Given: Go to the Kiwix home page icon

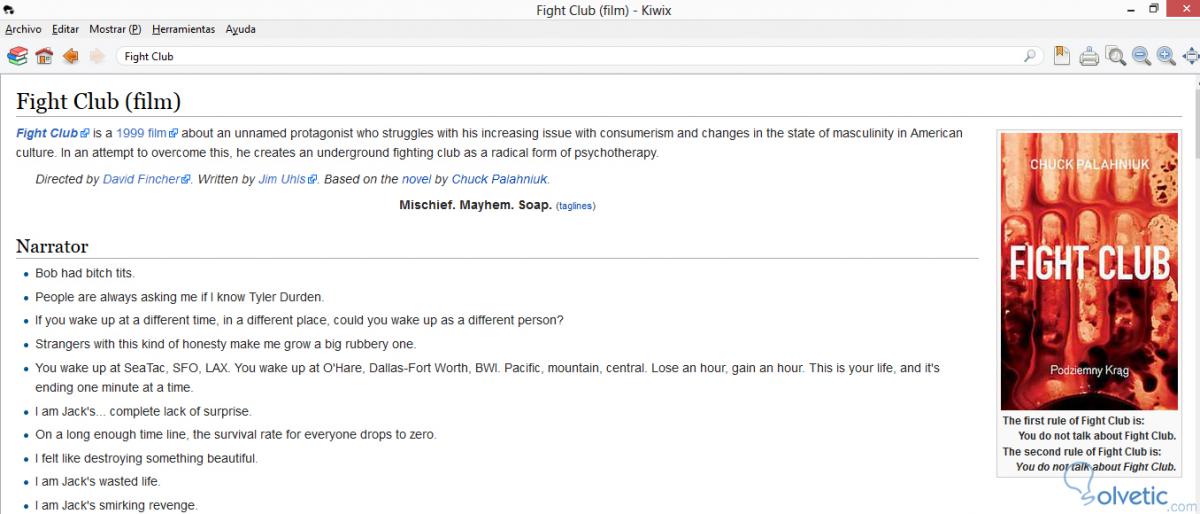Looking at the screenshot, I should [x=44, y=57].
